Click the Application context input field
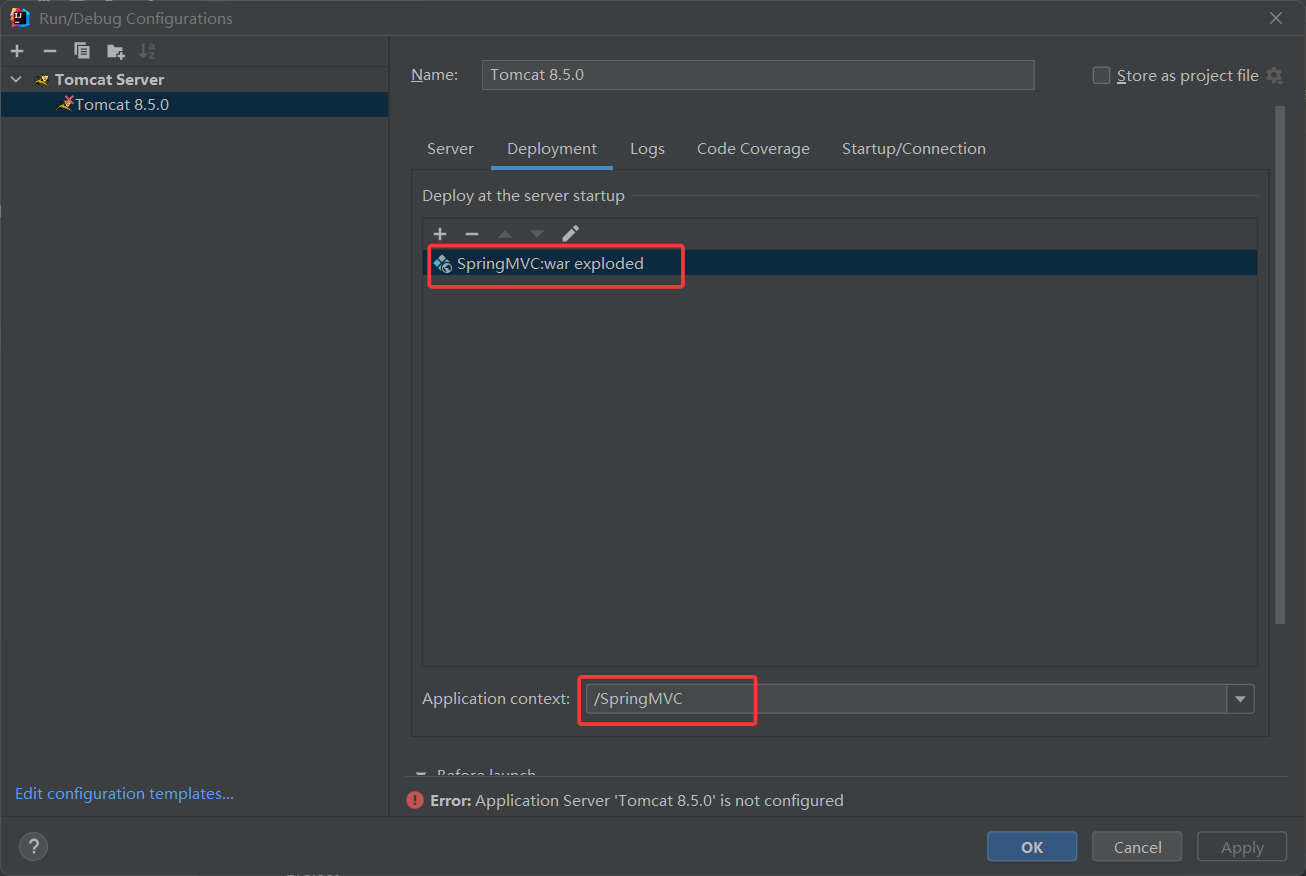This screenshot has height=876, width=1306. point(906,699)
